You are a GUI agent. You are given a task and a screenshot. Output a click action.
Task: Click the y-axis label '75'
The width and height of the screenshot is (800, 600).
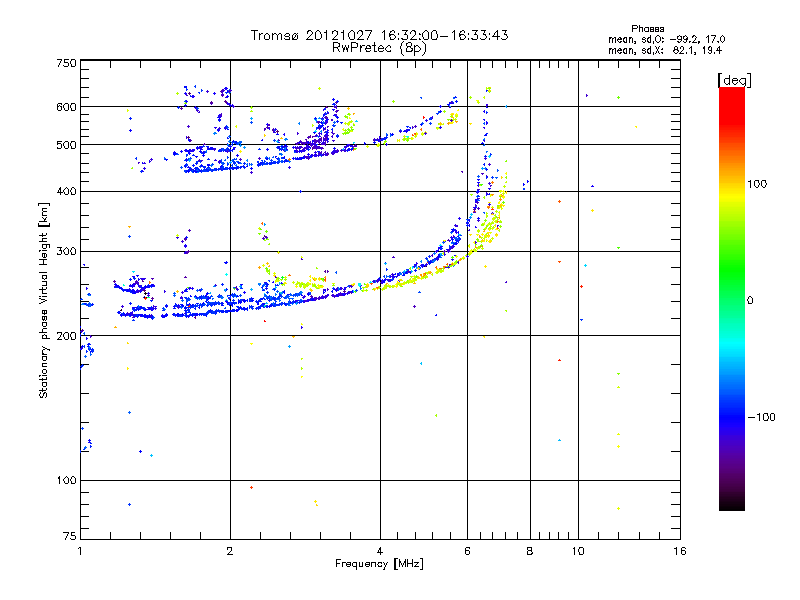(70, 536)
